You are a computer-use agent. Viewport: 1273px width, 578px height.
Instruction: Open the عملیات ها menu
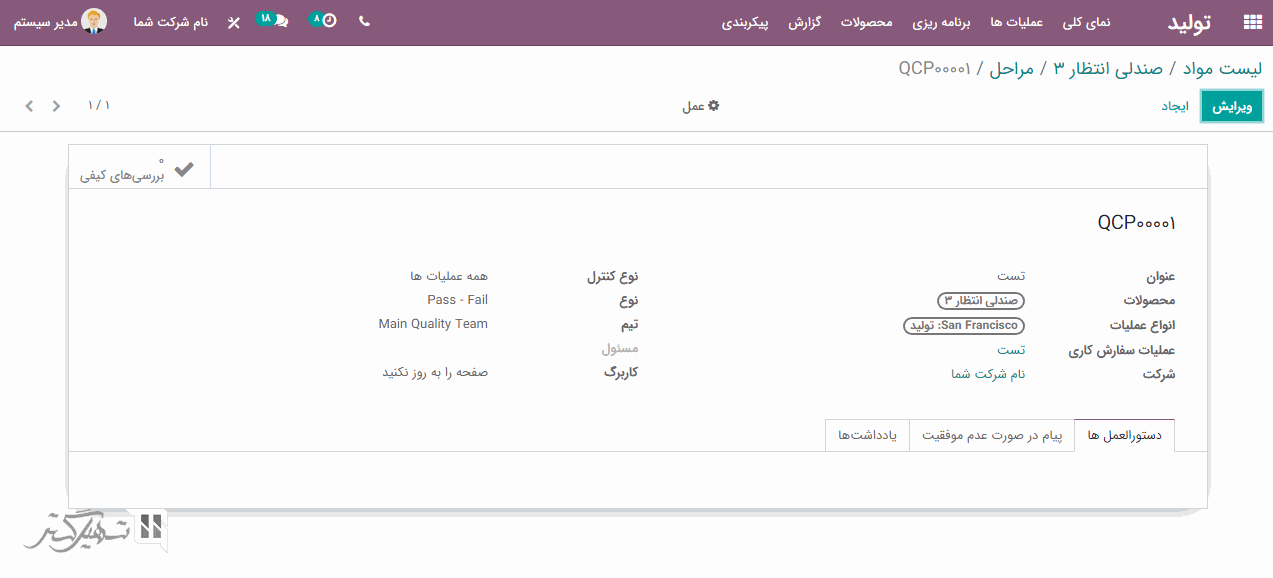pos(1016,22)
